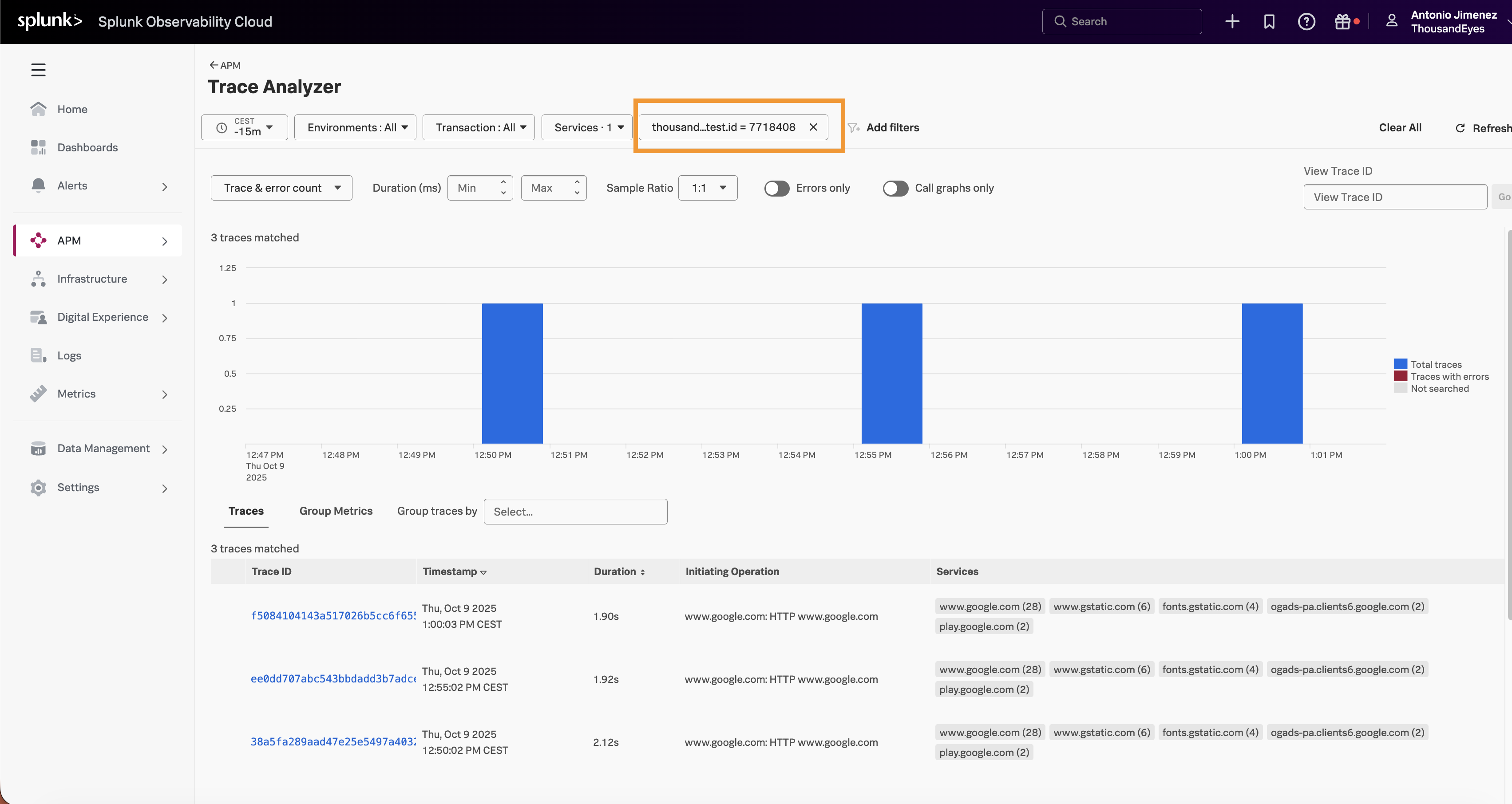The height and width of the screenshot is (804, 1512).
Task: Enable the Errors only toggle
Action: [x=776, y=189]
